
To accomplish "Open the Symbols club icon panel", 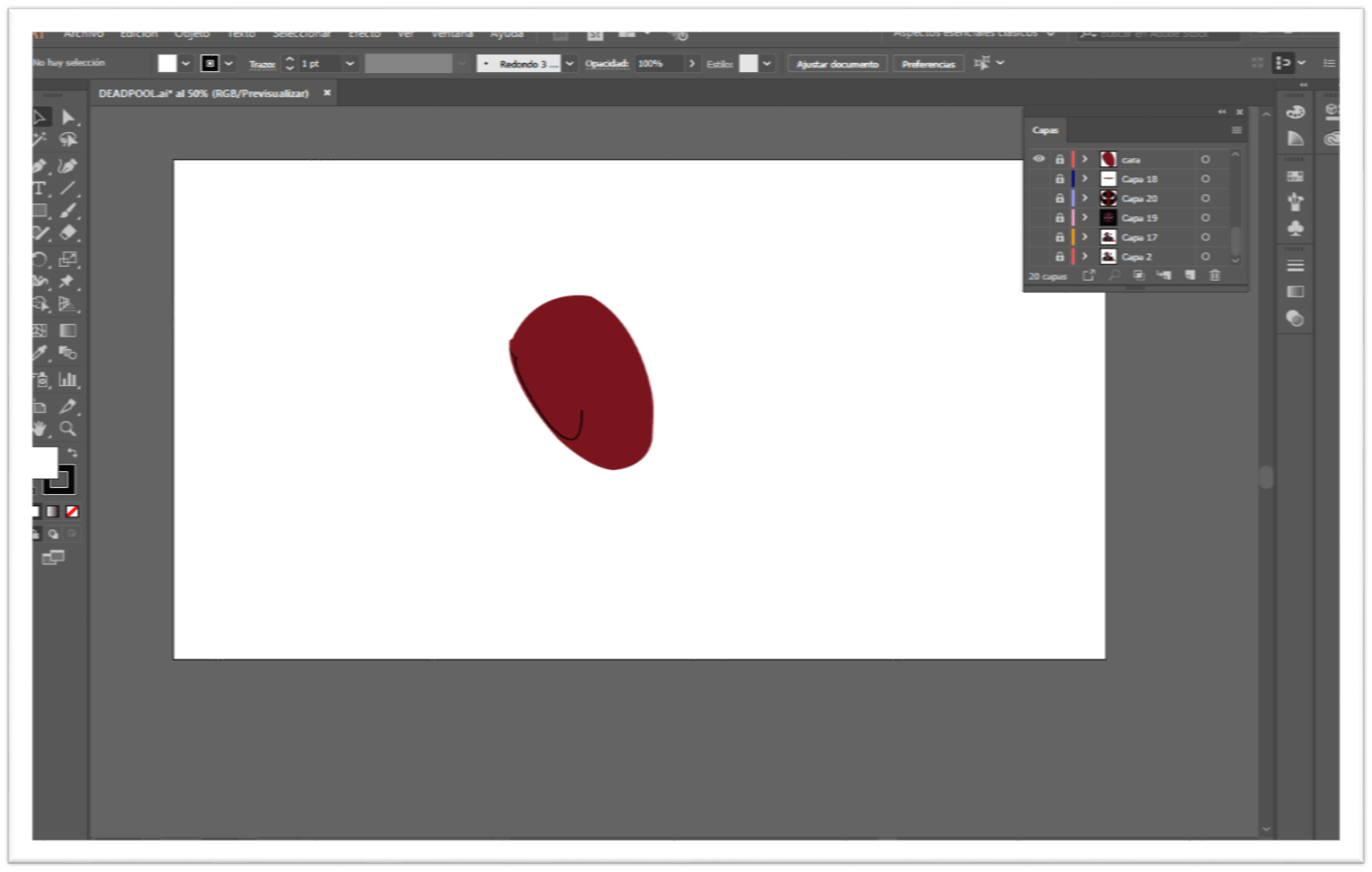I will 1295,228.
